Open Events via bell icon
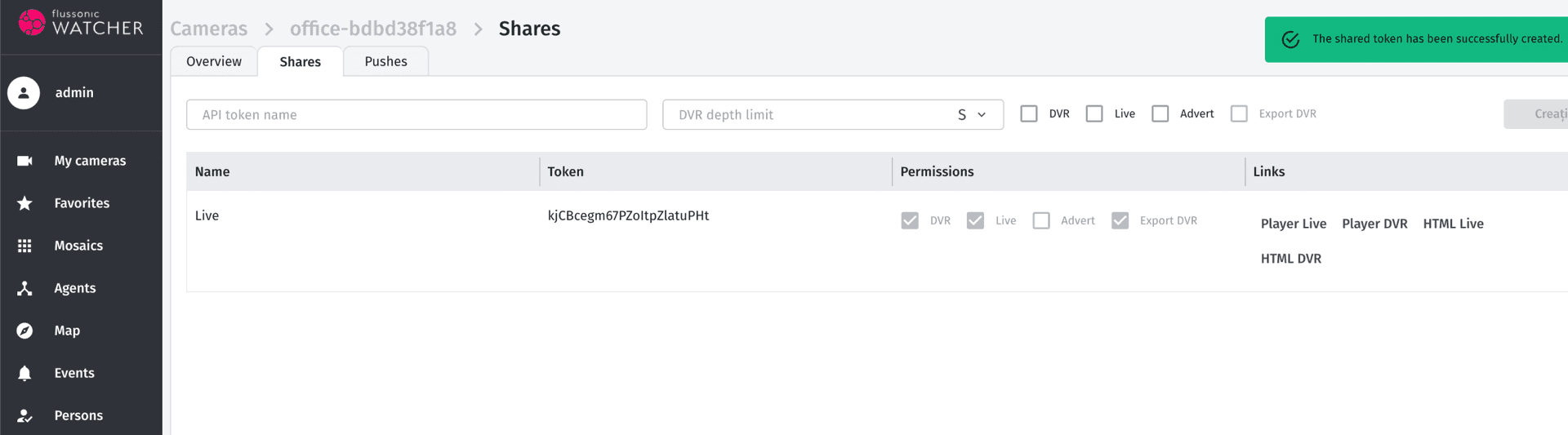The width and height of the screenshot is (1568, 435). click(x=24, y=373)
